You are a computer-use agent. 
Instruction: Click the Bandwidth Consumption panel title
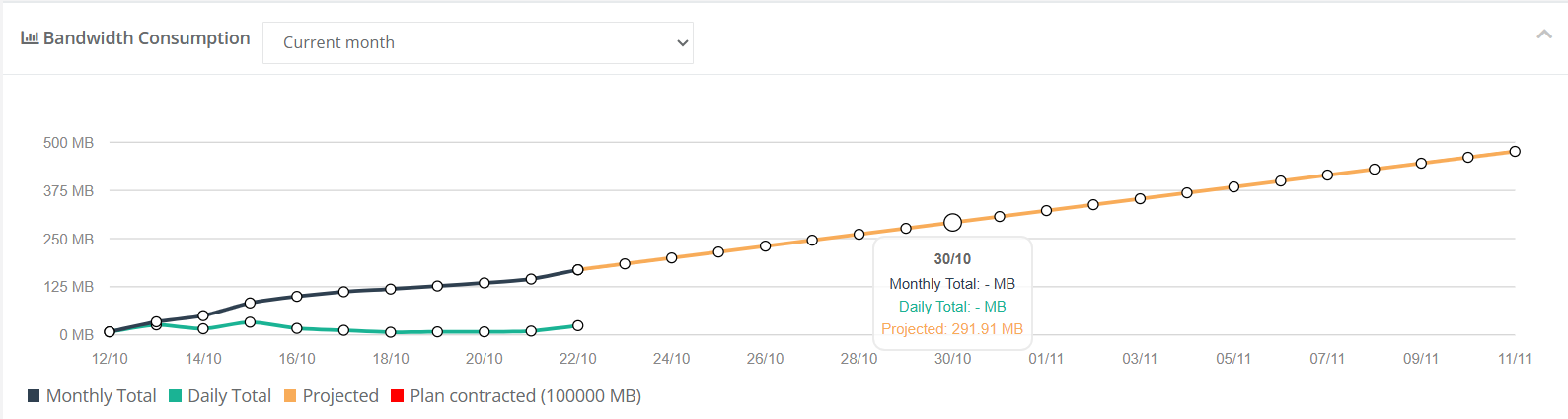[x=146, y=38]
